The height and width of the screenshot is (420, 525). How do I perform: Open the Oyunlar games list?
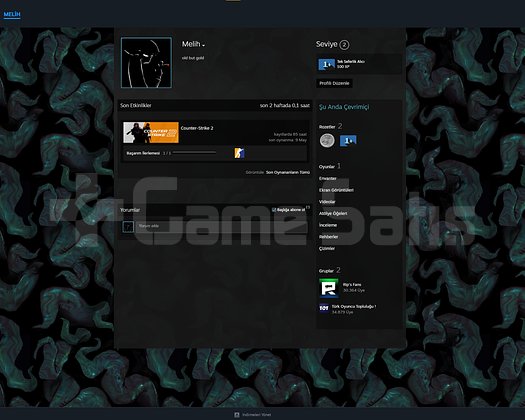pyautogui.click(x=327, y=167)
